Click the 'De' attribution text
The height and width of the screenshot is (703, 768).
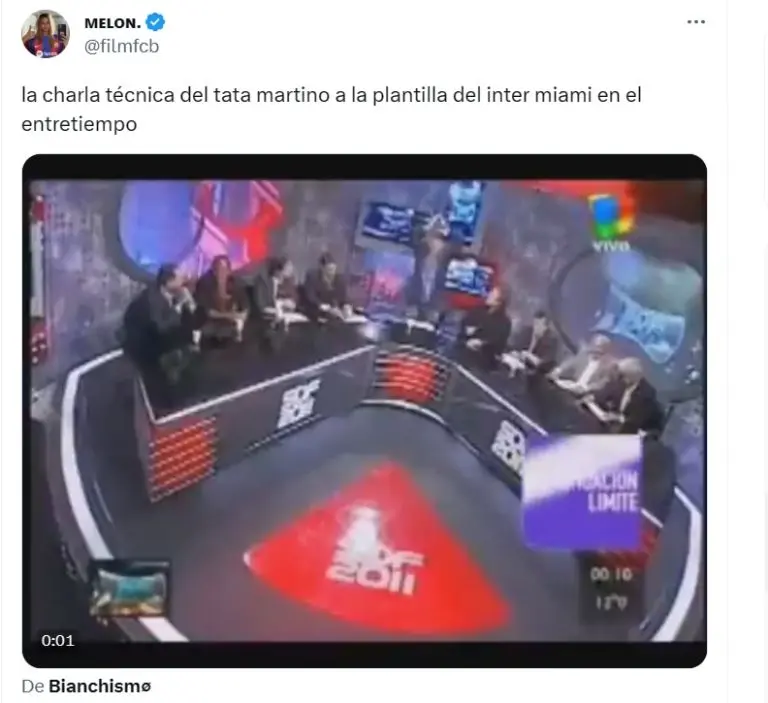tap(33, 686)
